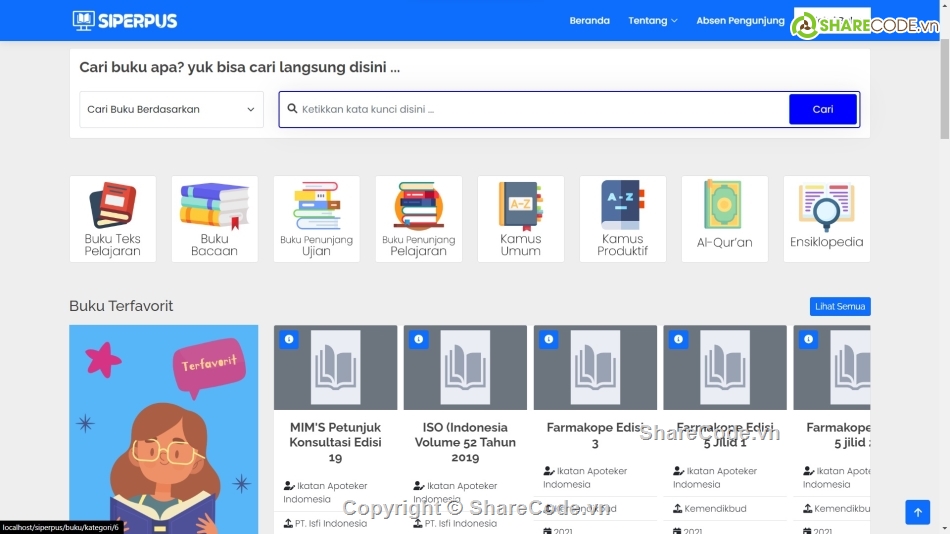The width and height of the screenshot is (950, 534).
Task: Click info icon on ISO Indonesia Volume 52 card
Action: [x=419, y=339]
